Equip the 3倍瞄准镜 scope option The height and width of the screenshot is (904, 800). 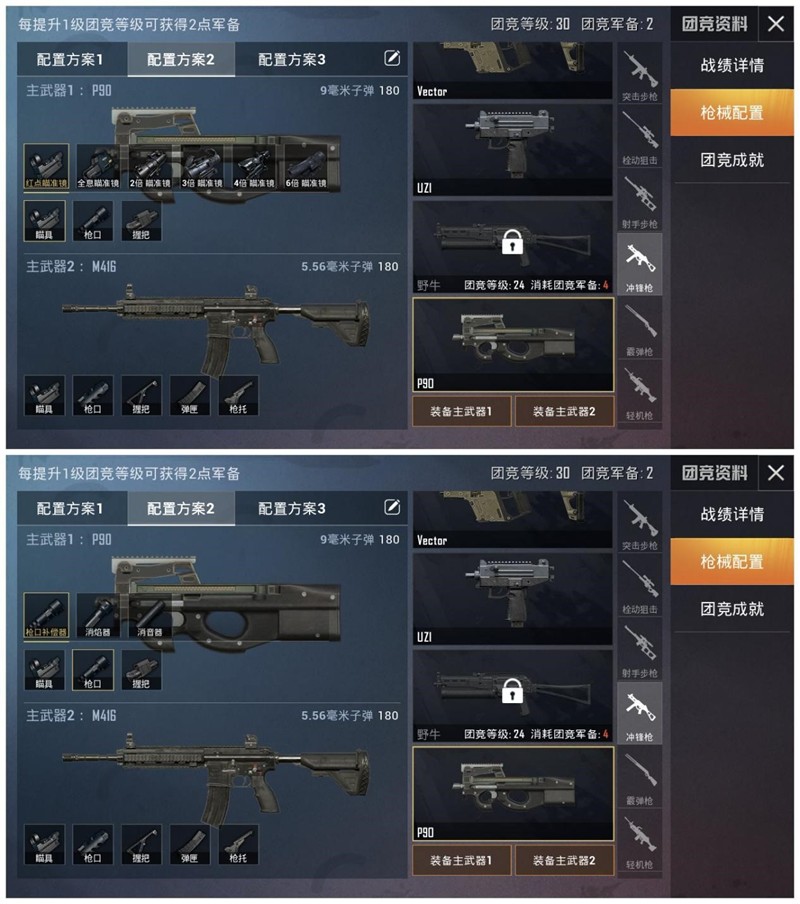tap(202, 167)
